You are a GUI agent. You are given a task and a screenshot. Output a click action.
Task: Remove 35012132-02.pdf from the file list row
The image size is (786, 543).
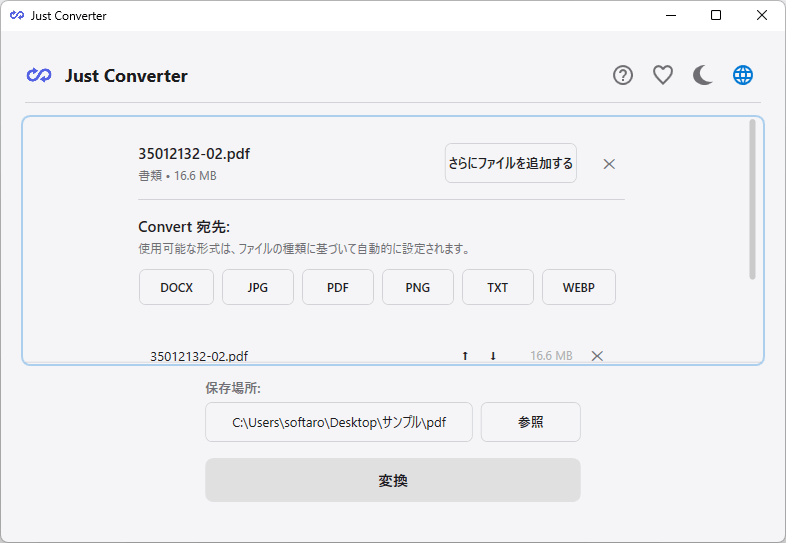[597, 356]
